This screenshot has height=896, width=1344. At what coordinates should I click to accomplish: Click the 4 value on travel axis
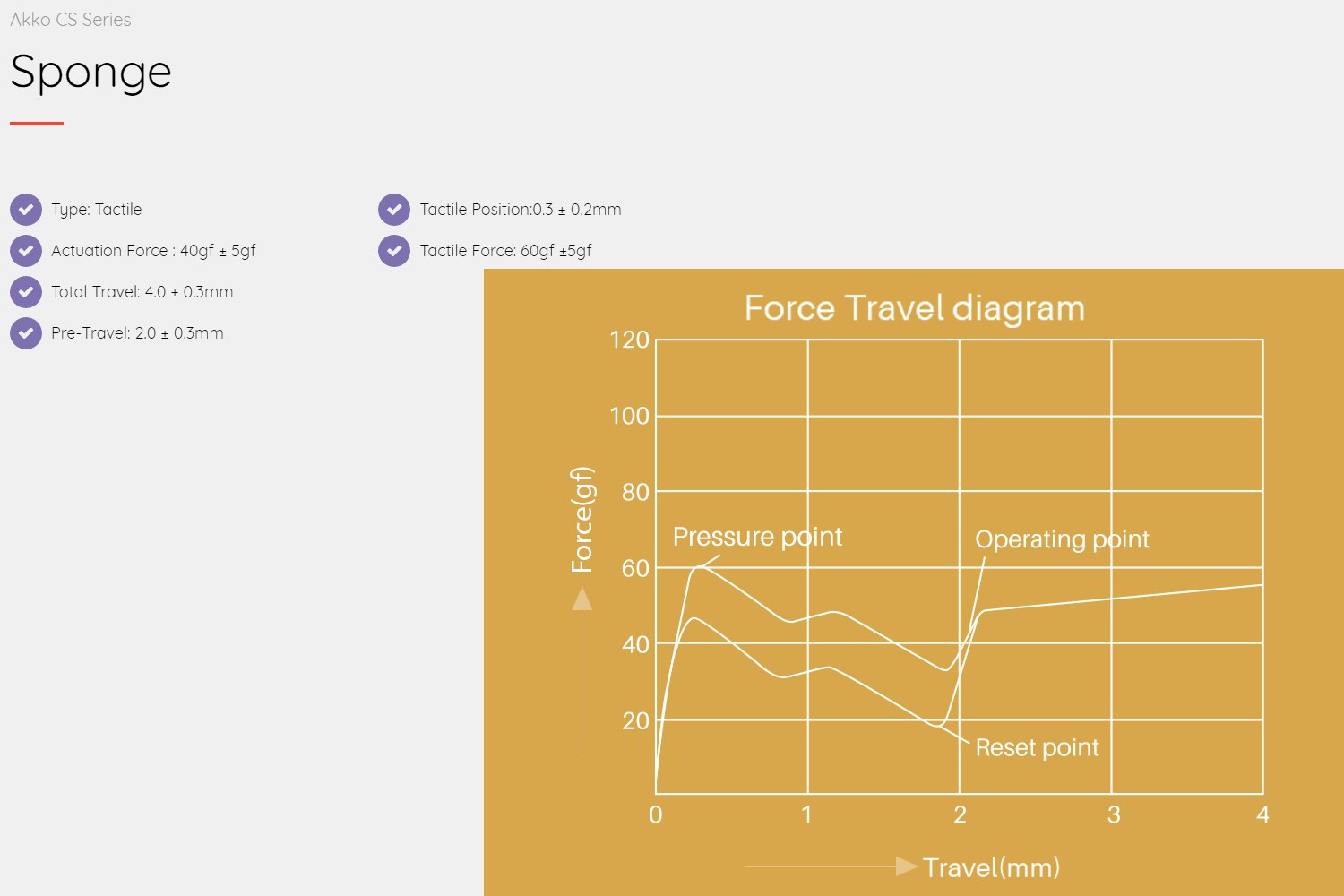(1262, 814)
